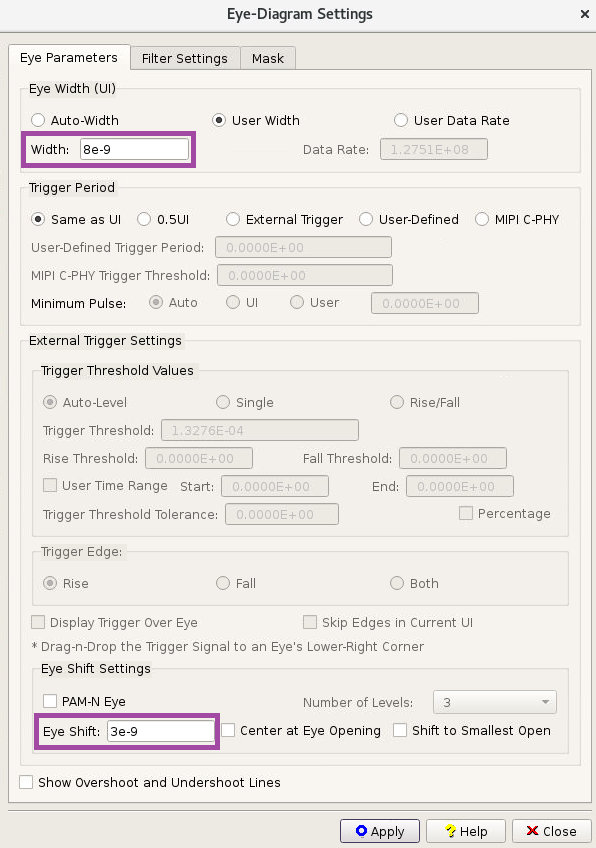Check Center at Eye Opening
The width and height of the screenshot is (596, 848).
(x=228, y=730)
